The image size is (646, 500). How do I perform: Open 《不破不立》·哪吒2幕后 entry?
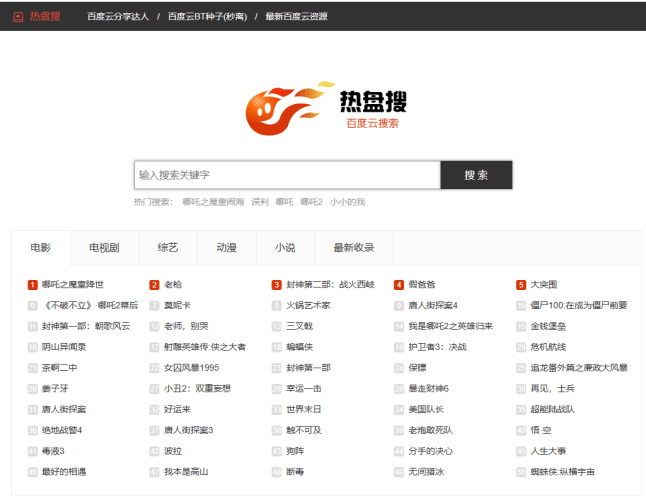tap(90, 305)
